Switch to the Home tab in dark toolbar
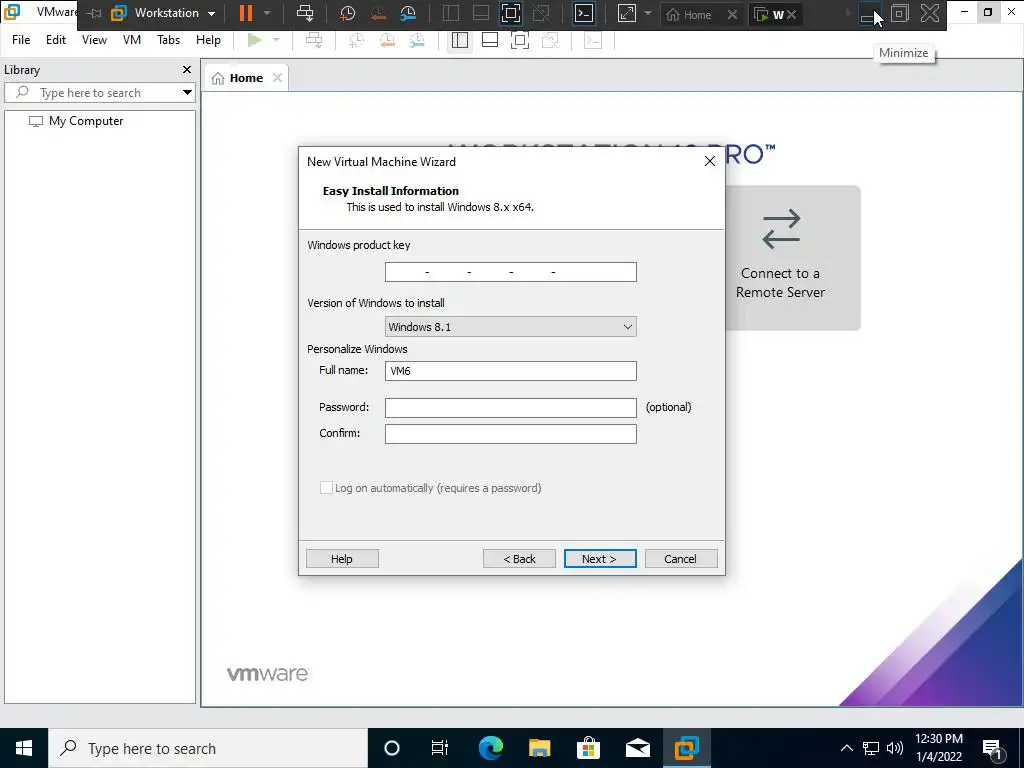The width and height of the screenshot is (1024, 768). click(x=690, y=14)
